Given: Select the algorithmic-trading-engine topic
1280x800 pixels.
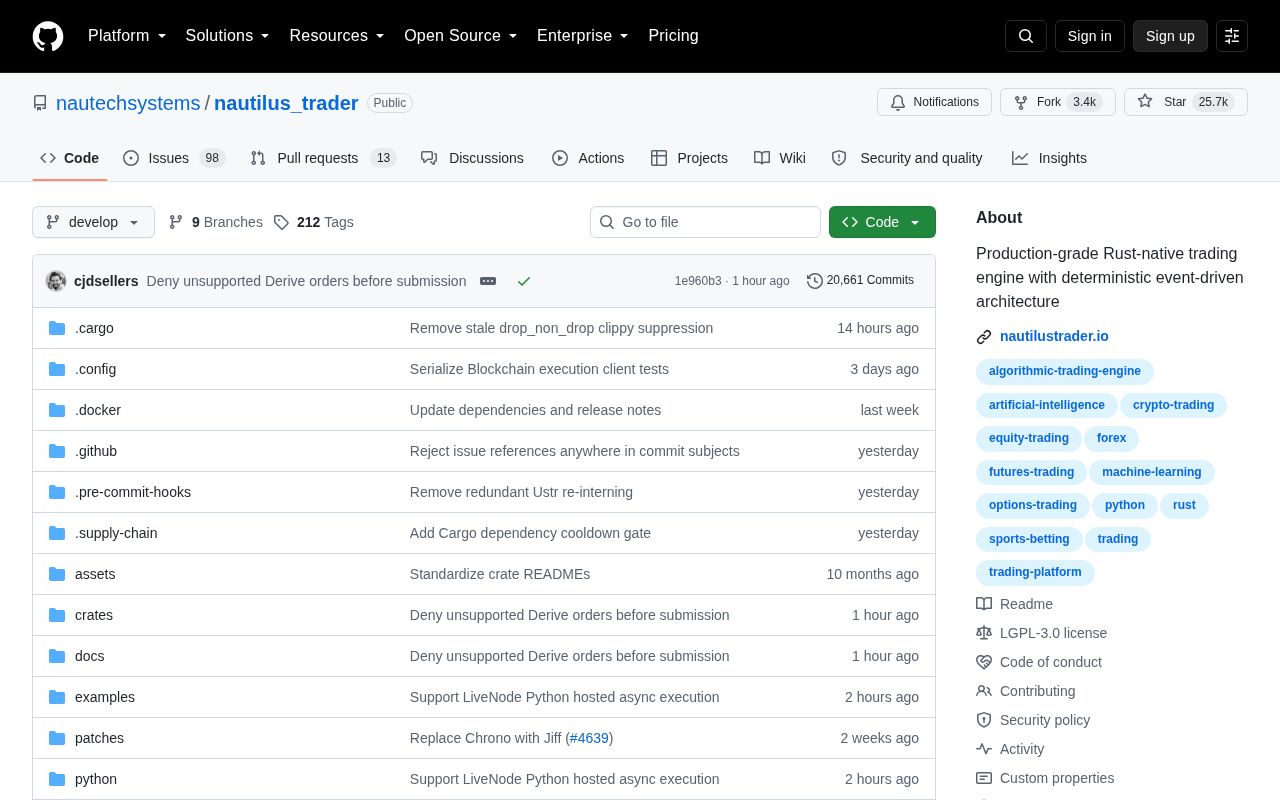Looking at the screenshot, I should [x=1065, y=372].
